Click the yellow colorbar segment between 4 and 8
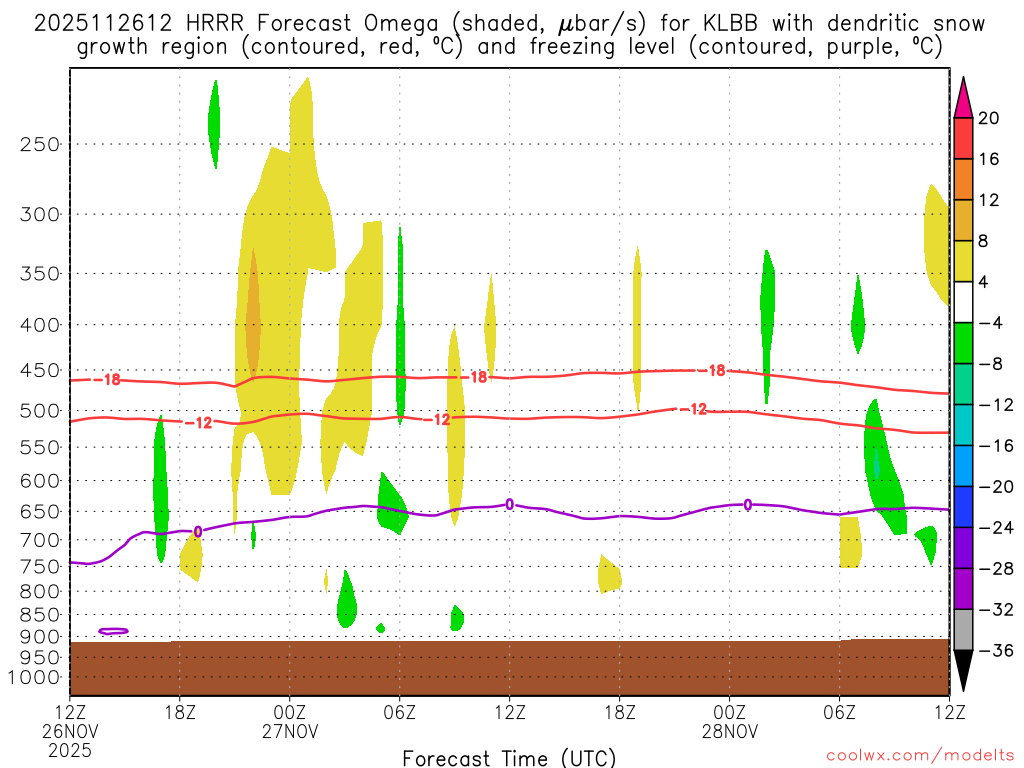This screenshot has width=1024, height=768. 963,261
